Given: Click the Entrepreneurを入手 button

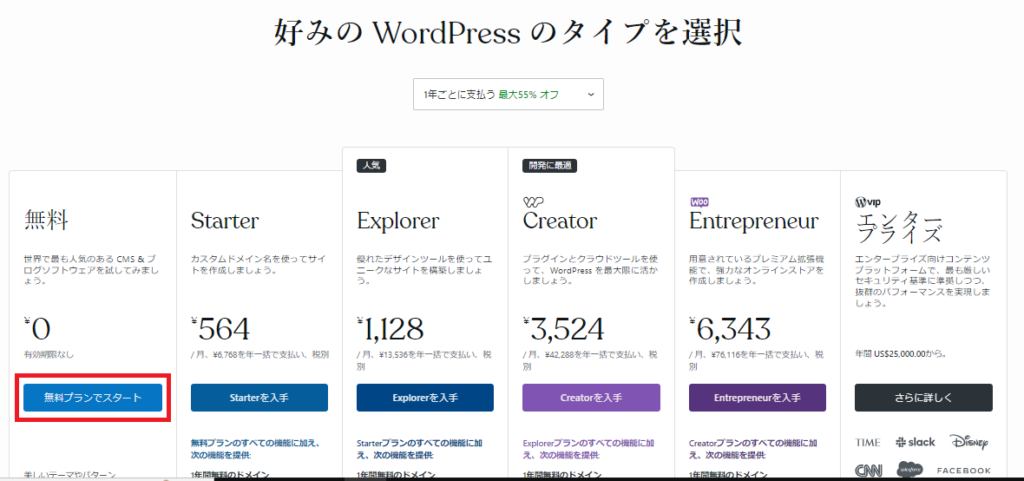Looking at the screenshot, I should point(758,397).
